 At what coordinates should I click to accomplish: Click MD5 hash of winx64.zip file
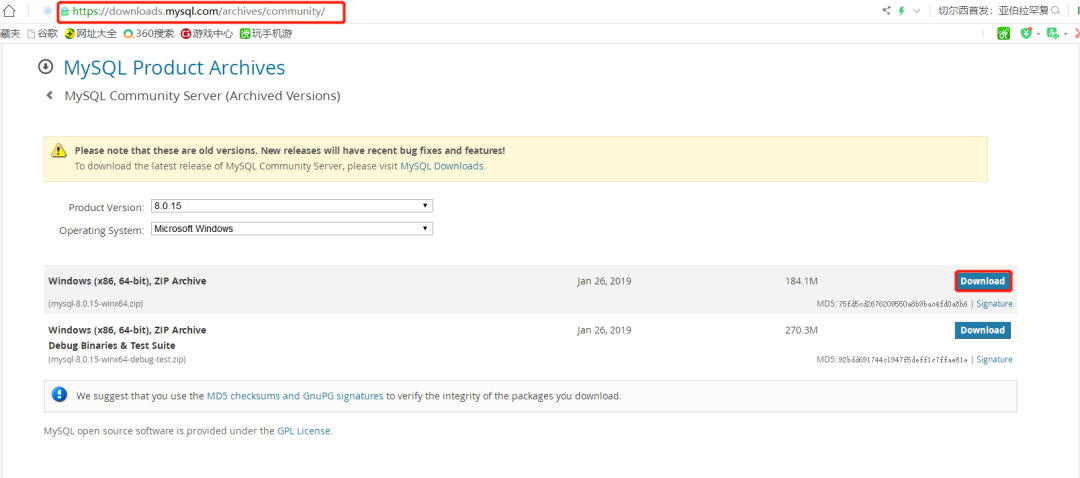tap(902, 304)
